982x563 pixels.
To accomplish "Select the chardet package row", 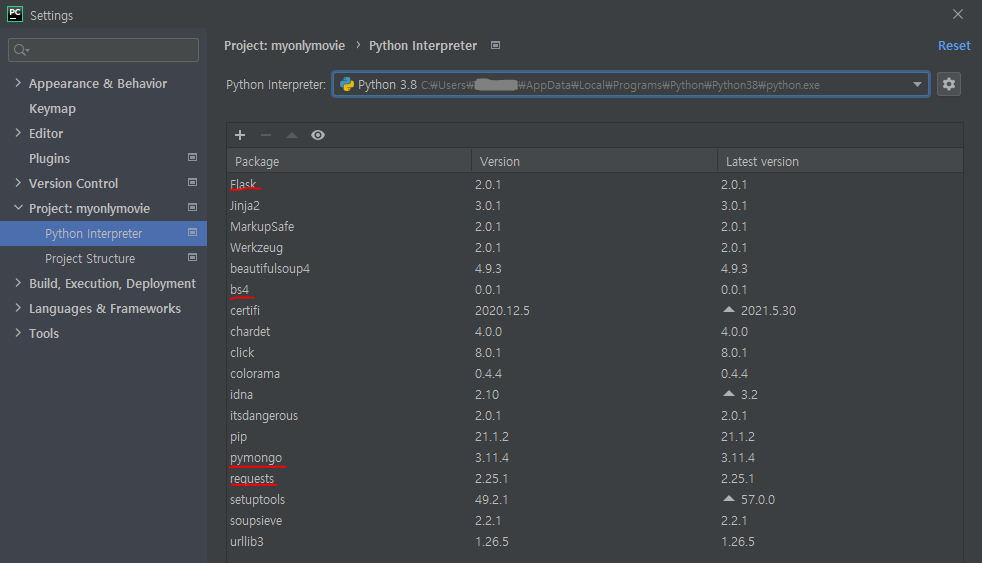I will click(x=595, y=331).
